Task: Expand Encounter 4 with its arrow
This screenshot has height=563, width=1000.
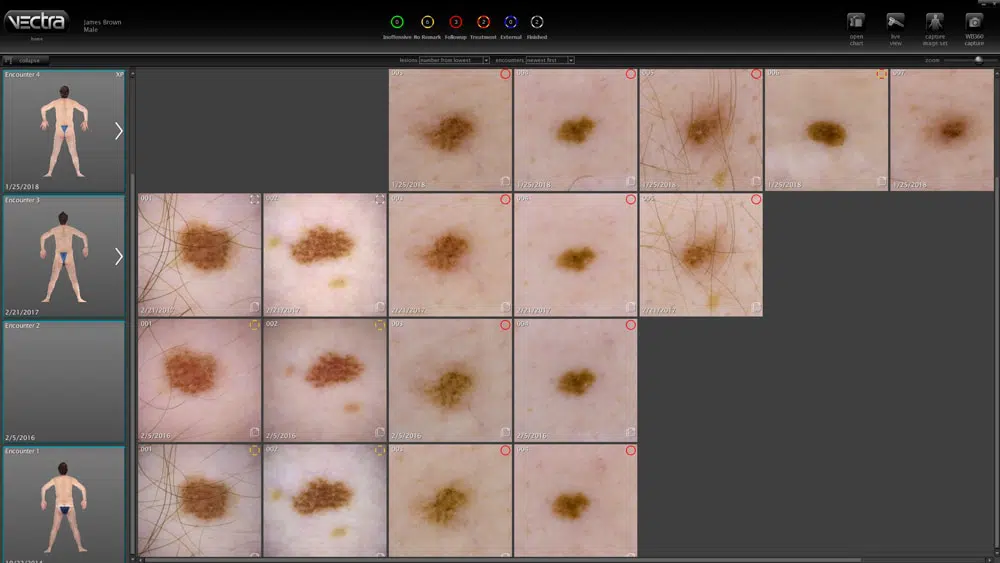Action: point(119,131)
